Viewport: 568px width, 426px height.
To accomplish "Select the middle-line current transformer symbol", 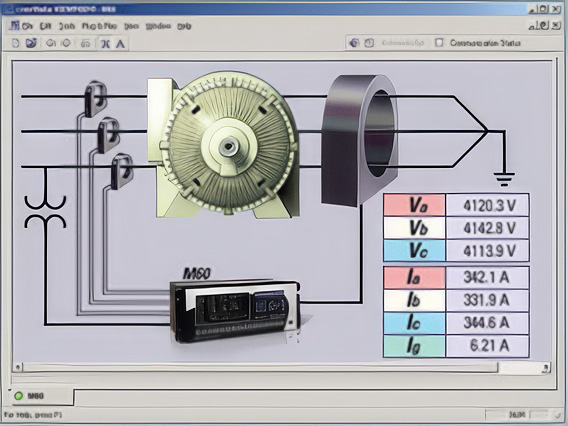I will click(x=108, y=135).
